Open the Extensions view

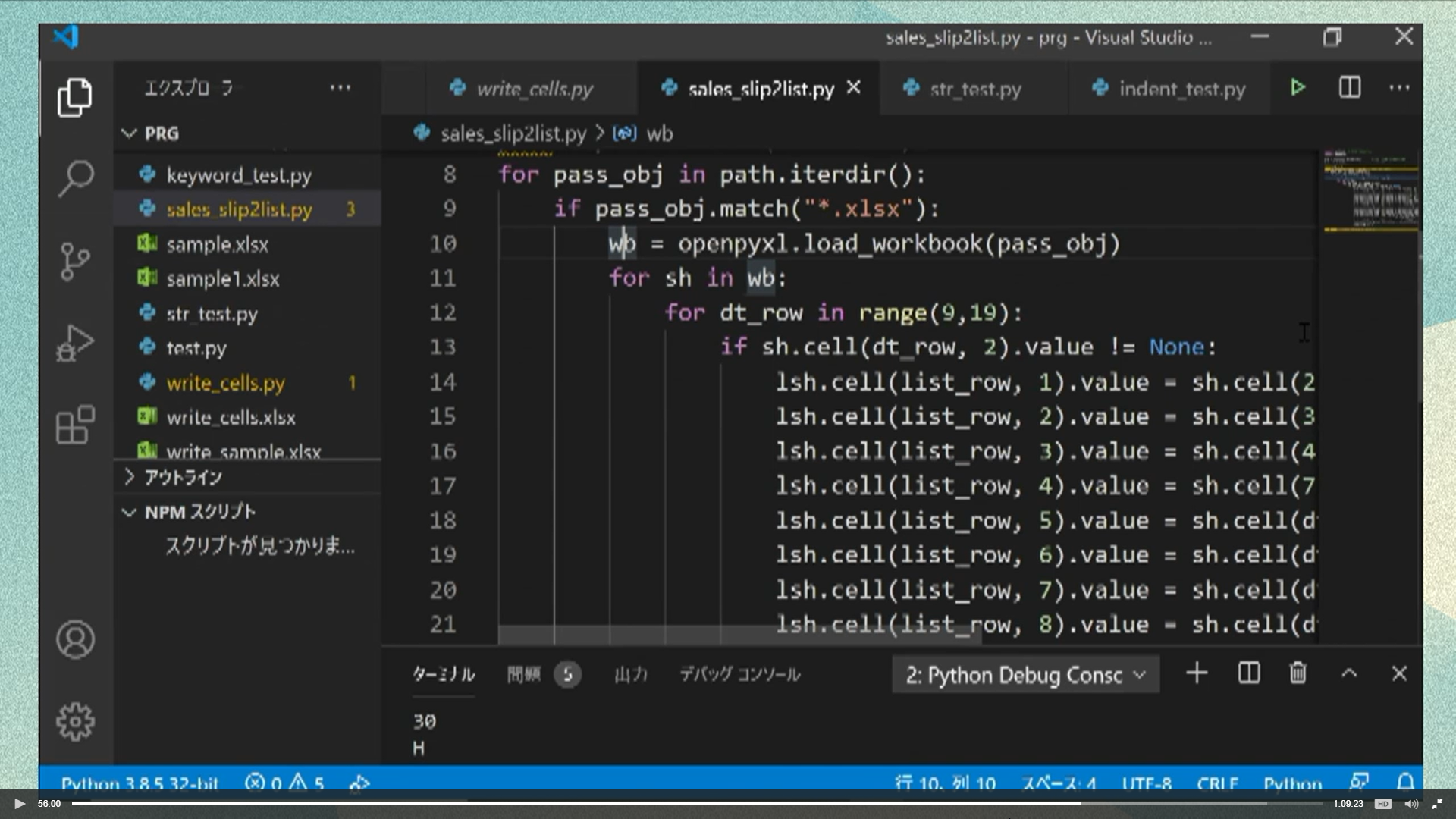[74, 425]
